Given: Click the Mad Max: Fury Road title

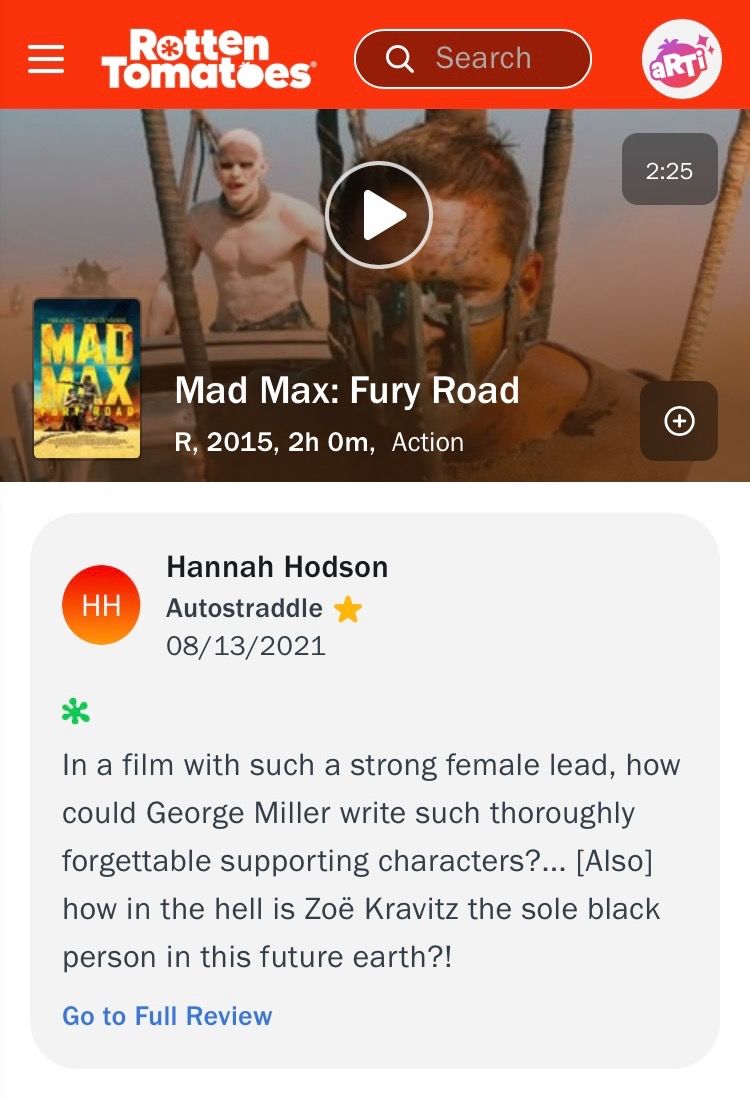Looking at the screenshot, I should (347, 390).
